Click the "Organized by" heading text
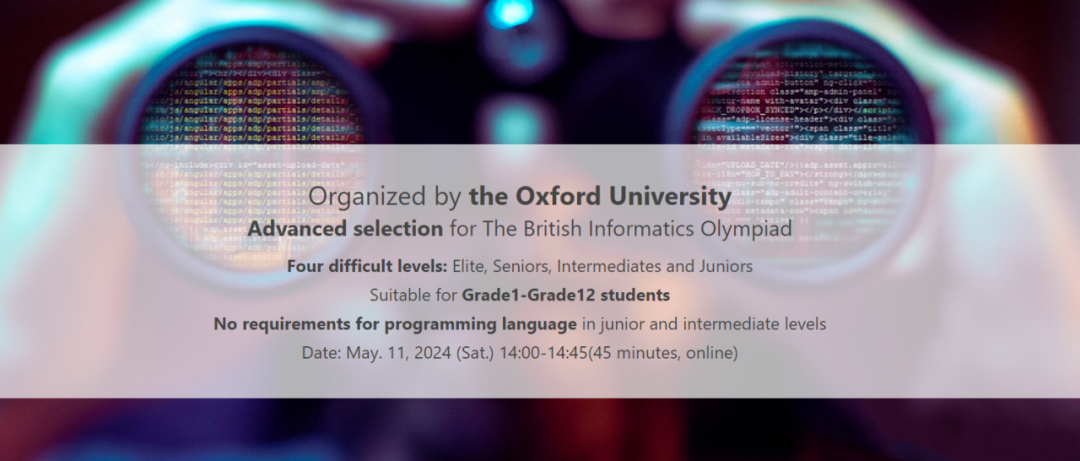Image resolution: width=1080 pixels, height=461 pixels. tap(384, 198)
